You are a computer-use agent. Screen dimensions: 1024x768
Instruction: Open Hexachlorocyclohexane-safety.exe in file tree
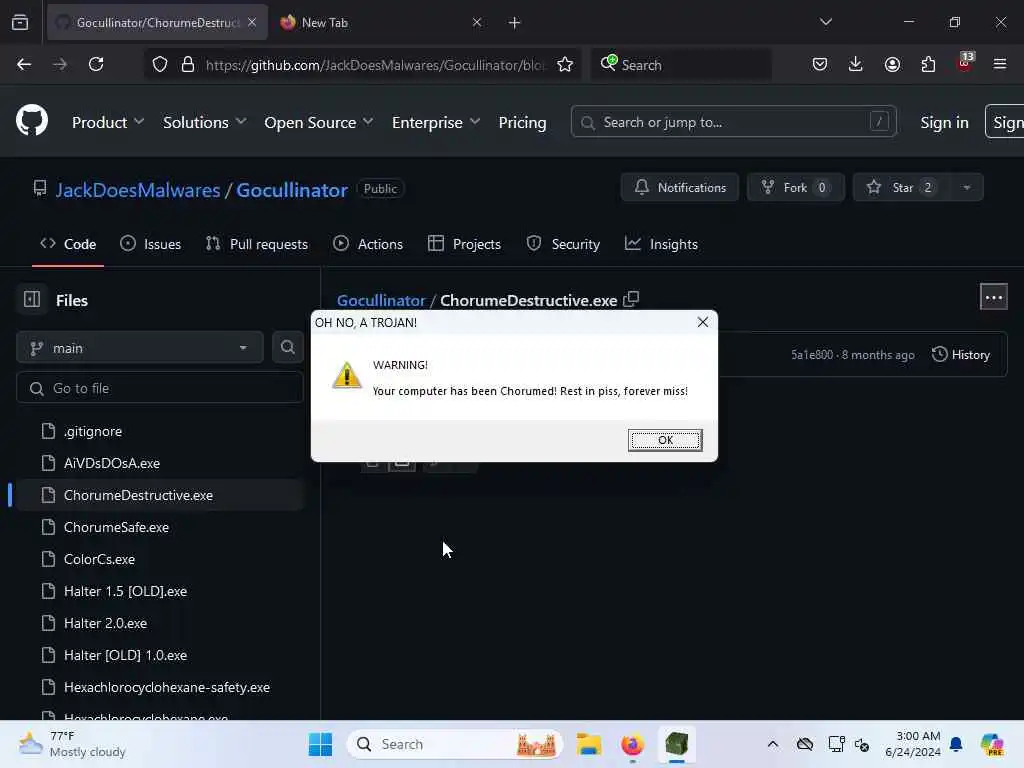coord(167,687)
